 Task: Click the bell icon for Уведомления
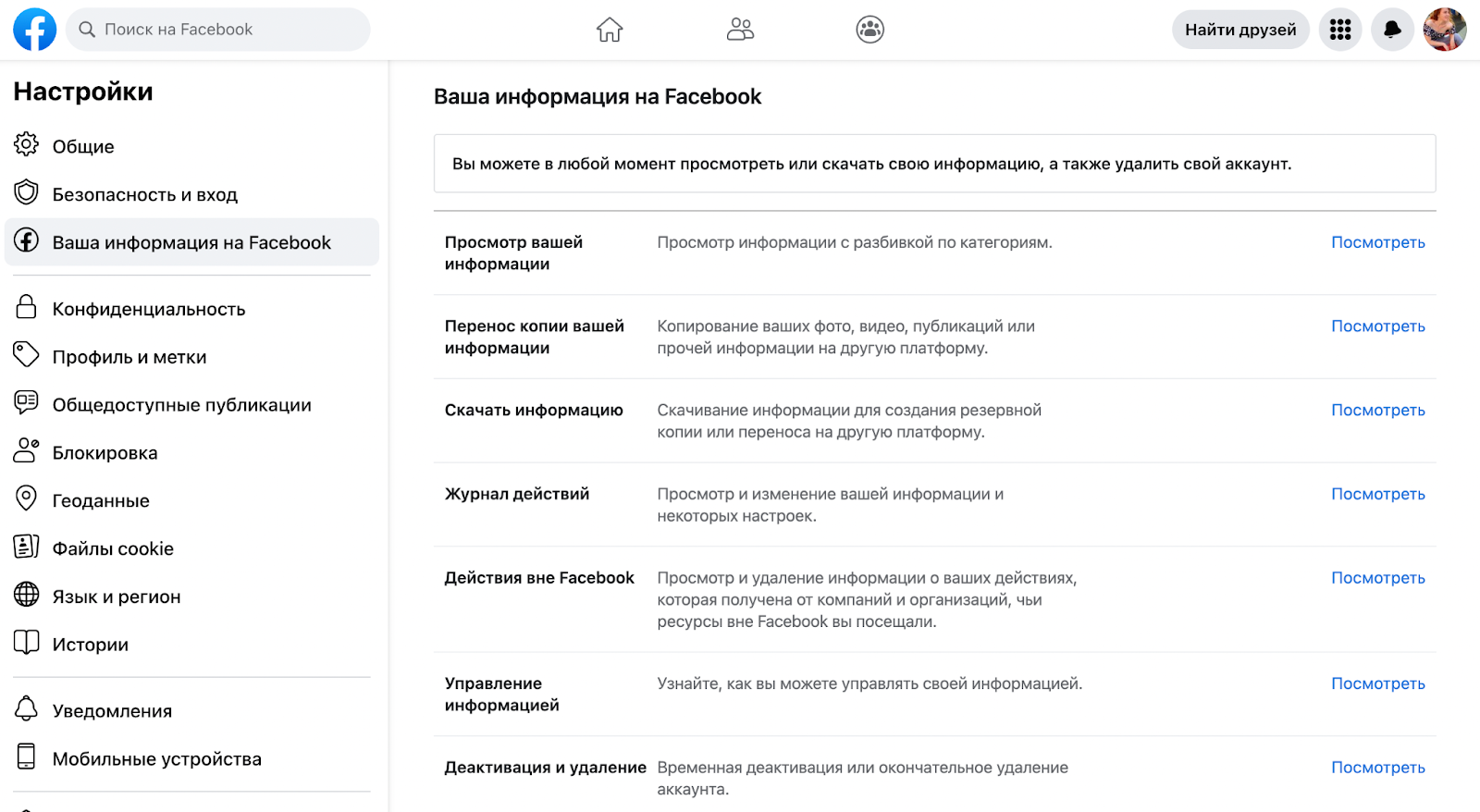[x=26, y=708]
